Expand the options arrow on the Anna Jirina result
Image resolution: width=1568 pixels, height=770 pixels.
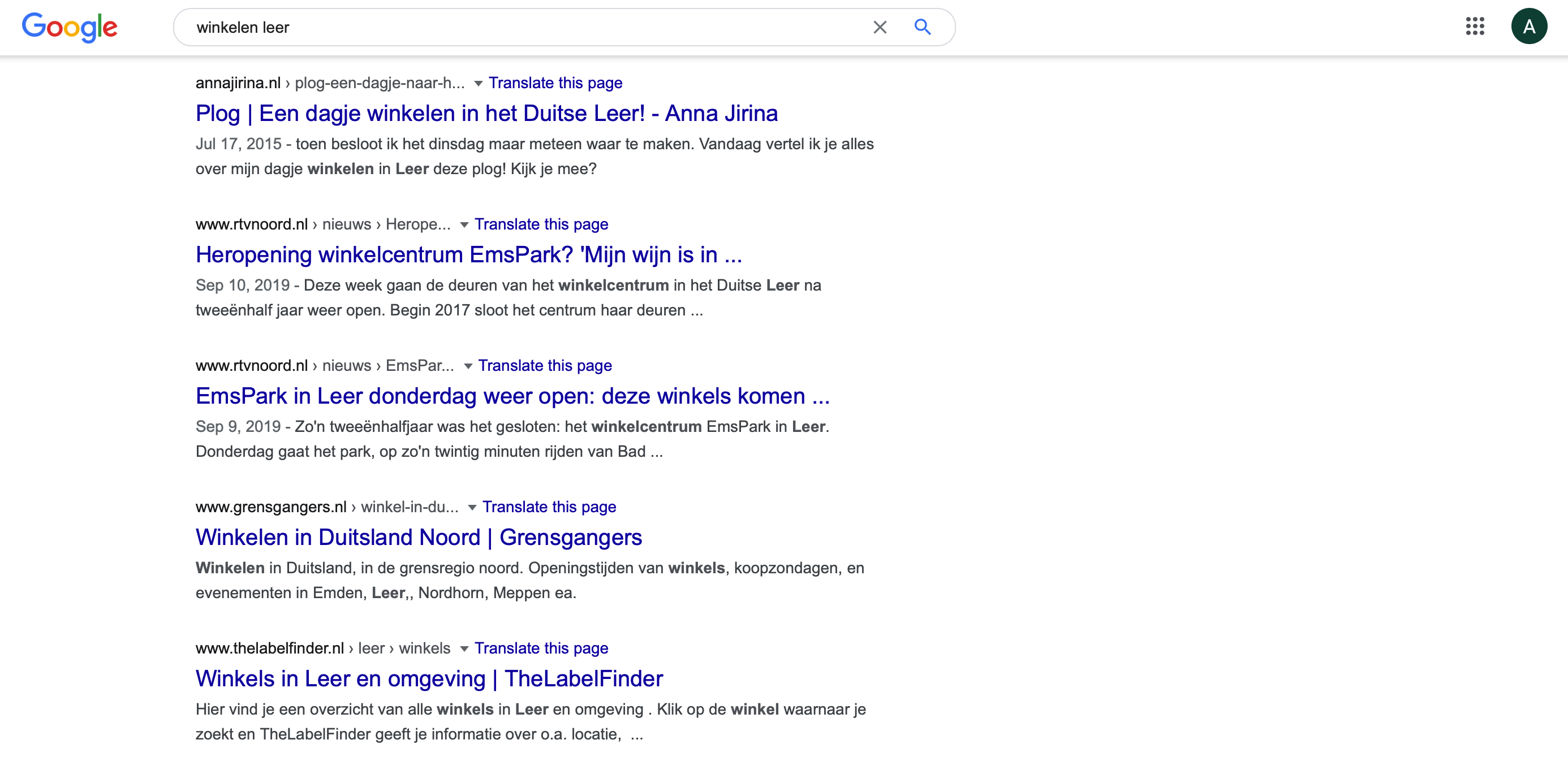479,83
